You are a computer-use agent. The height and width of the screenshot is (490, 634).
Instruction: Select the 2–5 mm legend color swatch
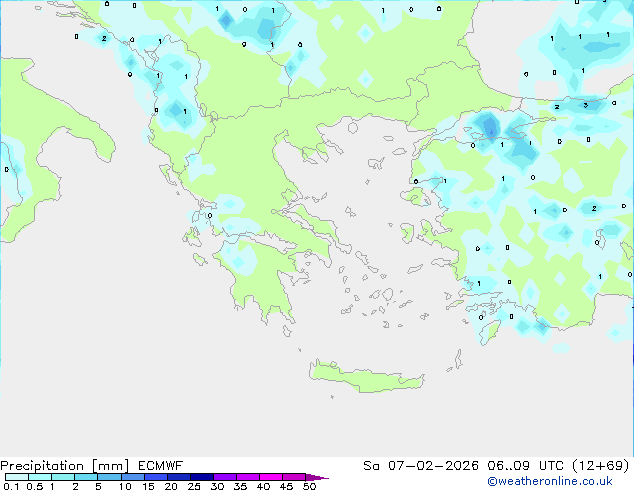pyautogui.click(x=86, y=477)
